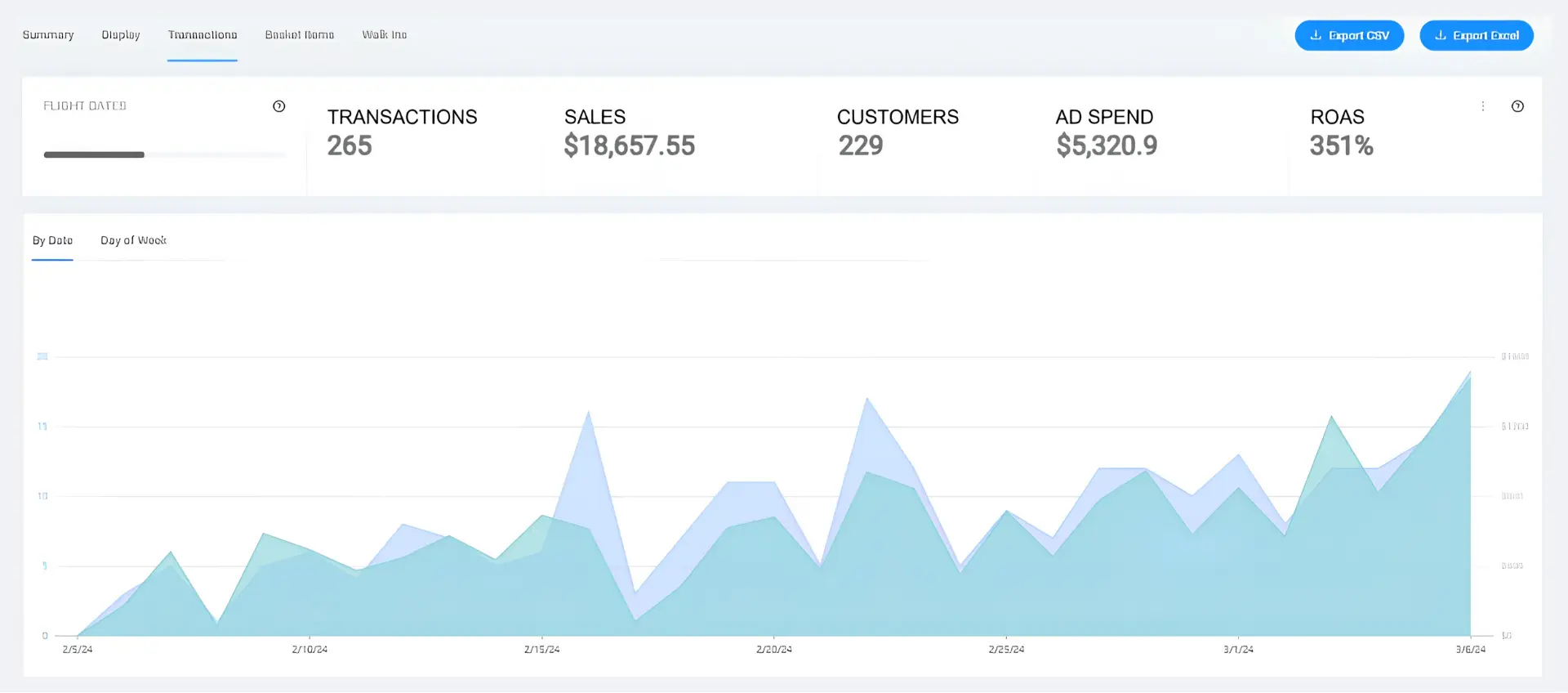The image size is (1568, 693).
Task: Click the Transactions value 265
Action: click(350, 145)
